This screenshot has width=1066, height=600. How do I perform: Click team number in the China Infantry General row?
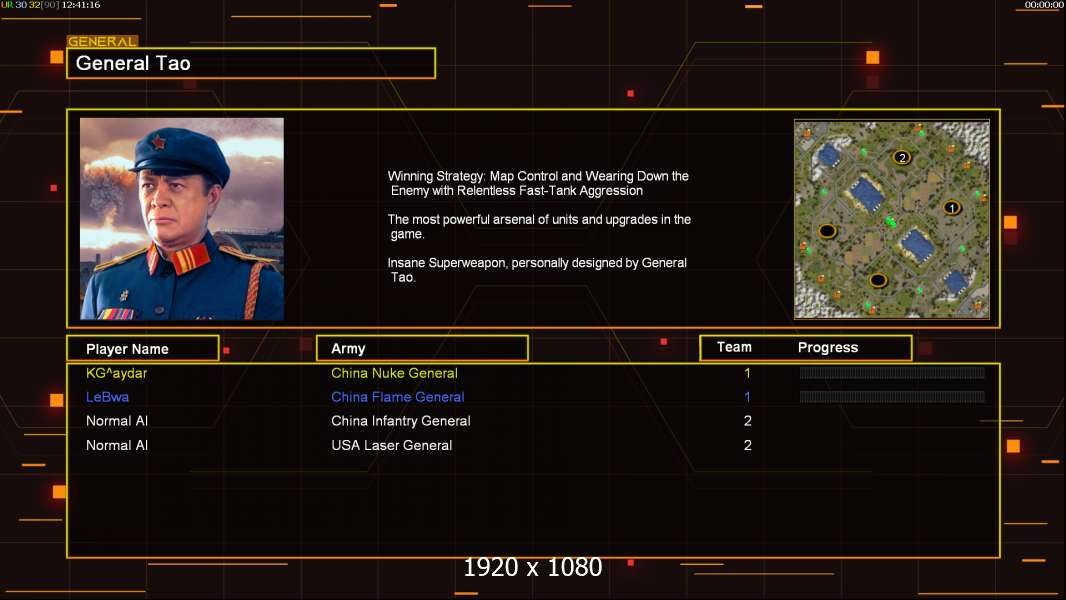click(x=747, y=421)
